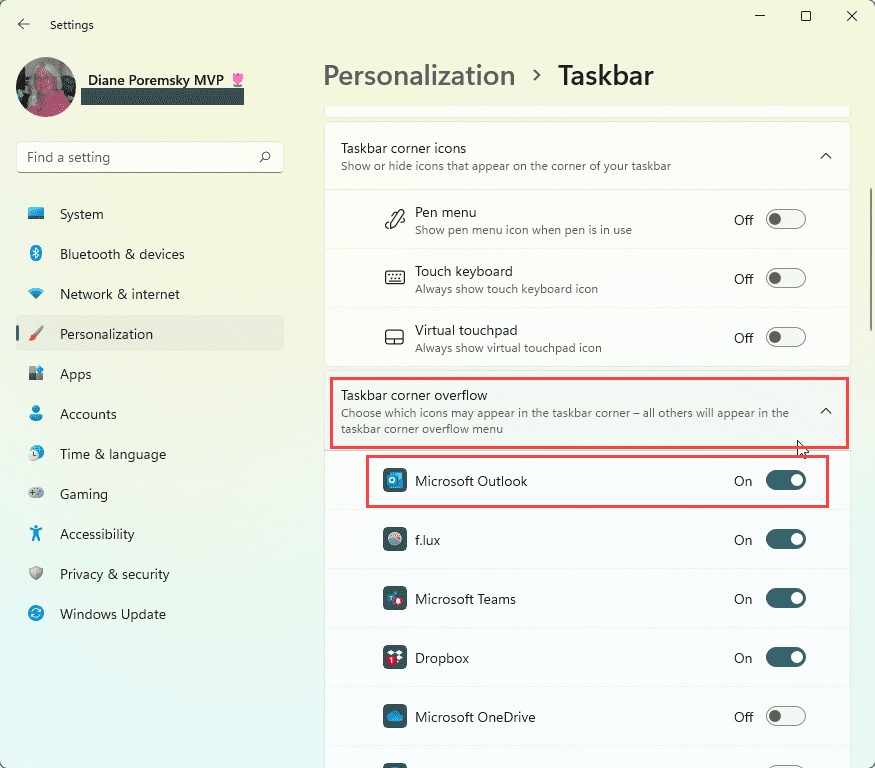Screen dimensions: 875x768
Task: Click the Personalization paintbrush icon
Action: (36, 334)
